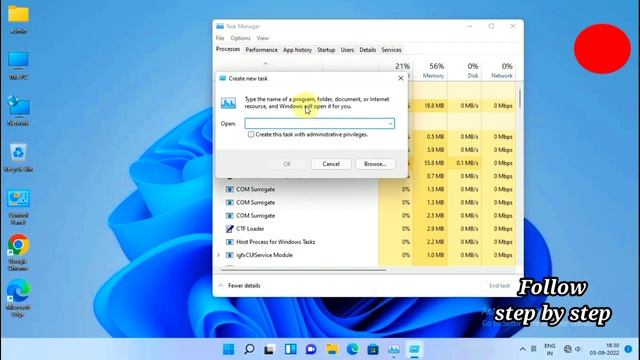Image resolution: width=640 pixels, height=360 pixels.
Task: Close the Create new task dialog
Action: pos(400,78)
